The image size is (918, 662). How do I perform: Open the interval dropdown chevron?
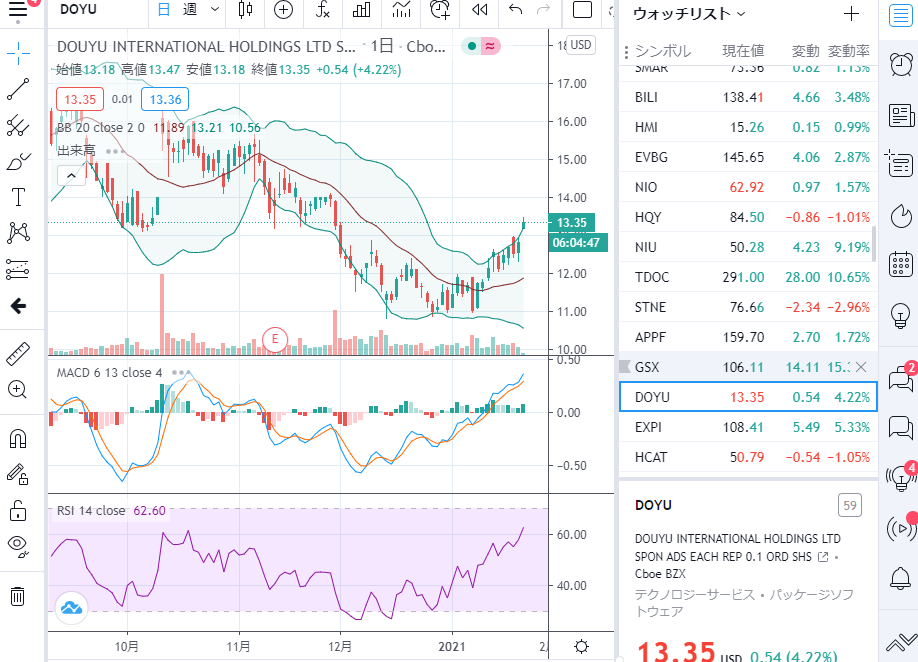coord(215,9)
